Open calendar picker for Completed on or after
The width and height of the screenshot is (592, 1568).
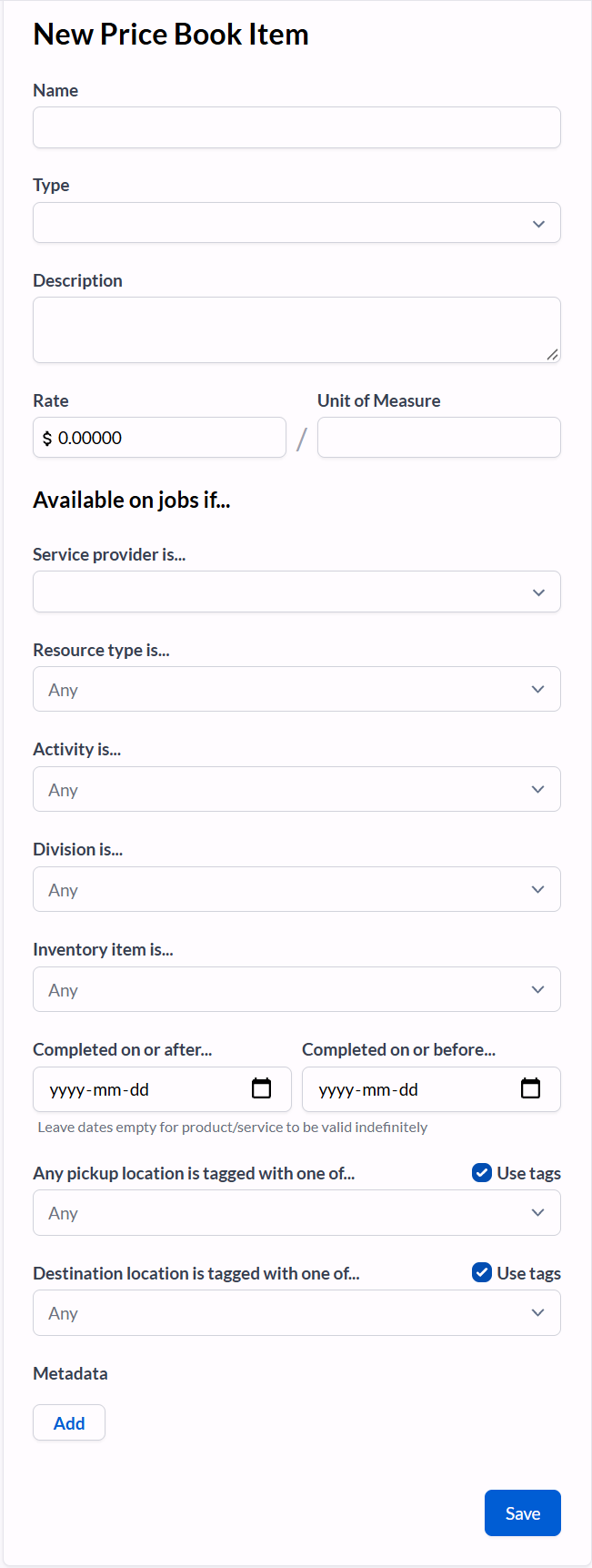(261, 1088)
